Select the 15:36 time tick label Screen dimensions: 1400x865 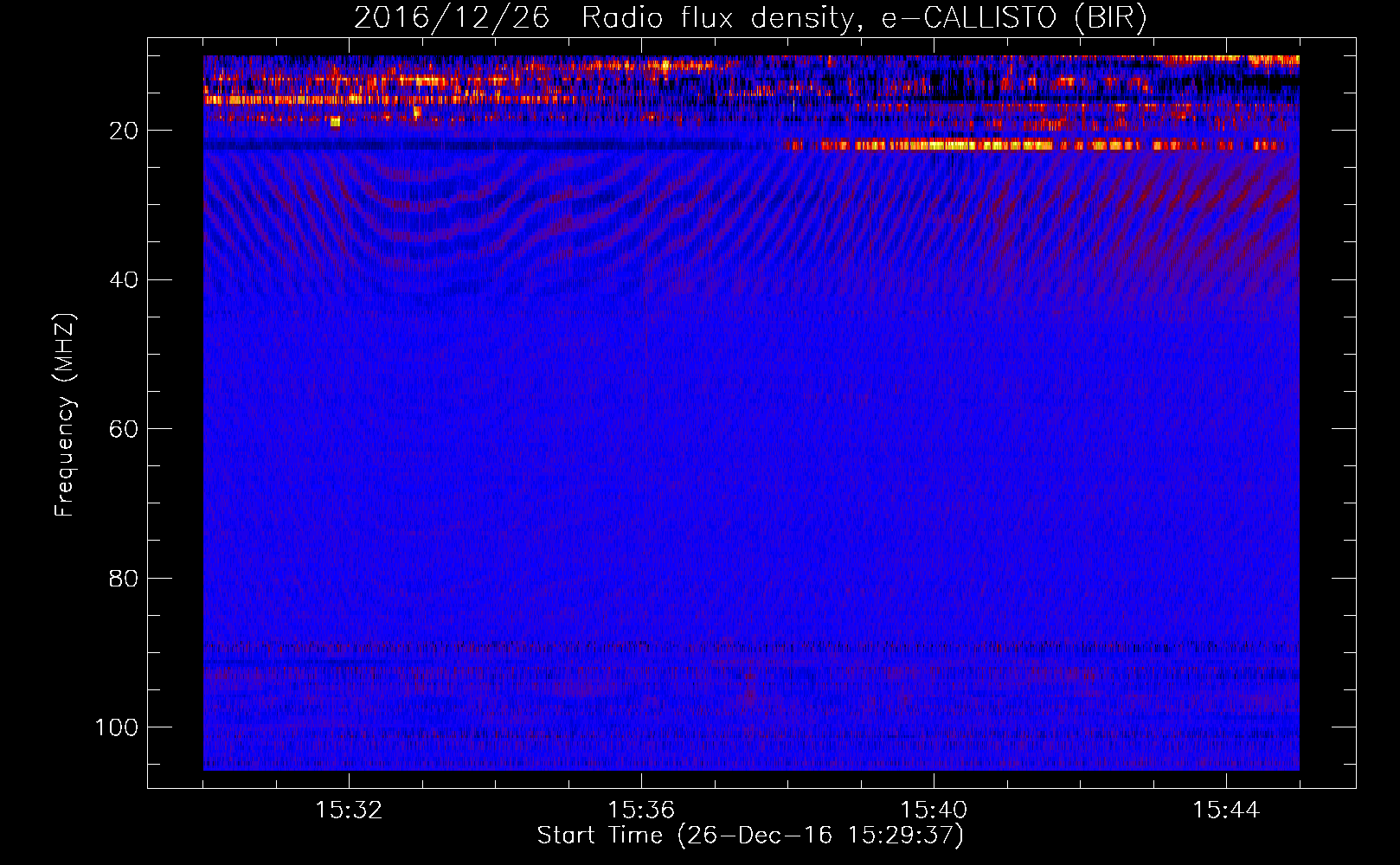[641, 811]
